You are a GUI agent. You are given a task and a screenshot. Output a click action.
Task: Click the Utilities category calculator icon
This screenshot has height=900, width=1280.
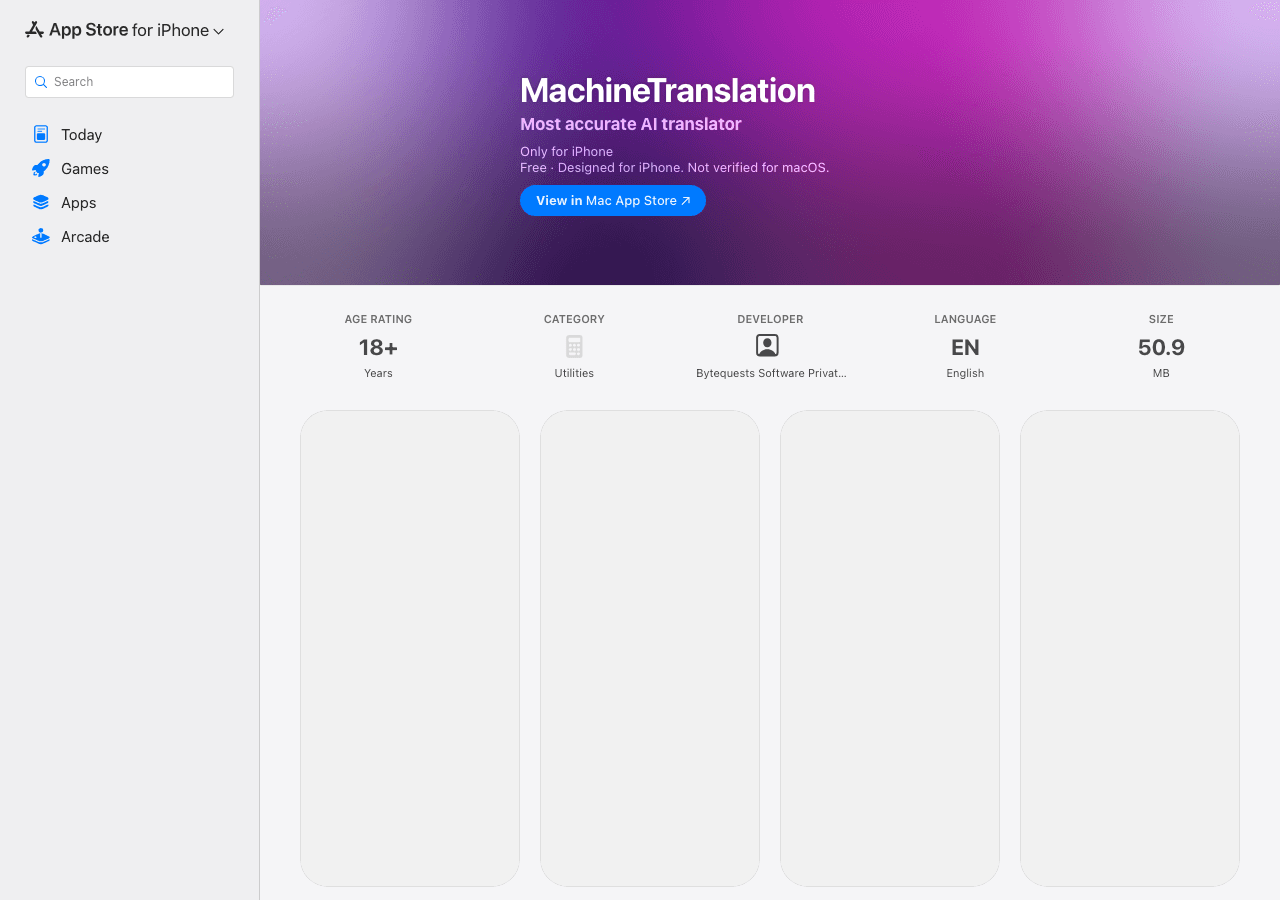pyautogui.click(x=574, y=347)
